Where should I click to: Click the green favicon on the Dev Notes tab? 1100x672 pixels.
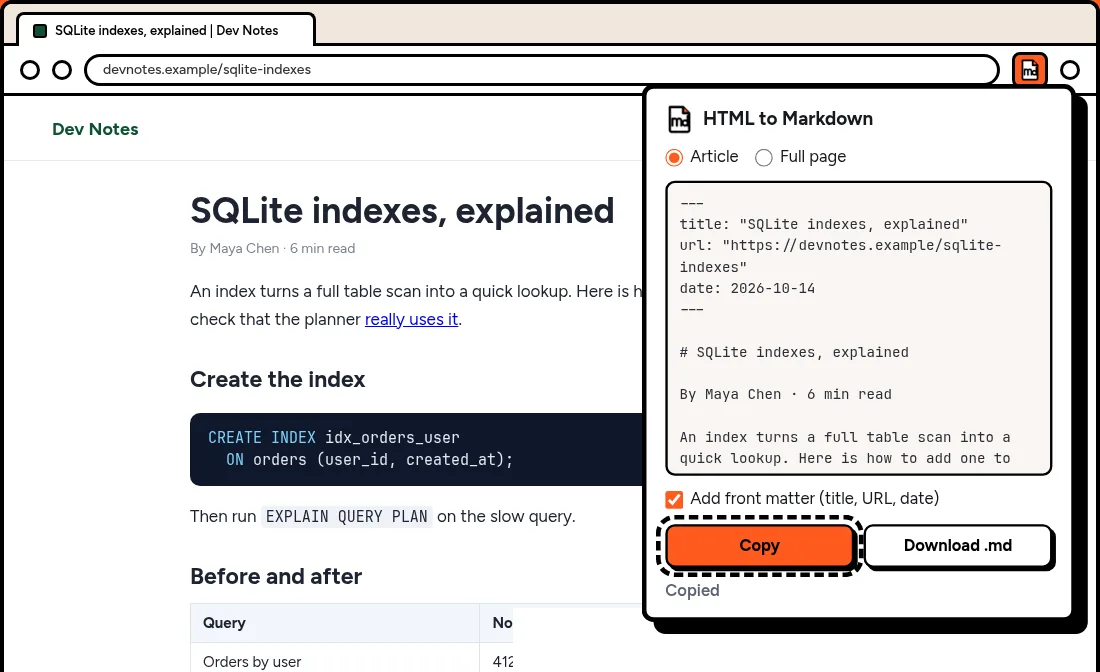[40, 30]
